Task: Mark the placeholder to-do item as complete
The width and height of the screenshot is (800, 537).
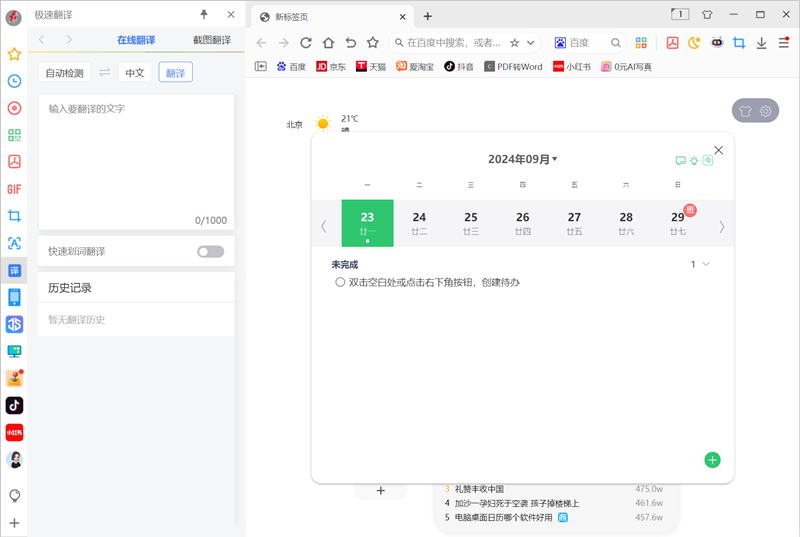Action: click(340, 283)
